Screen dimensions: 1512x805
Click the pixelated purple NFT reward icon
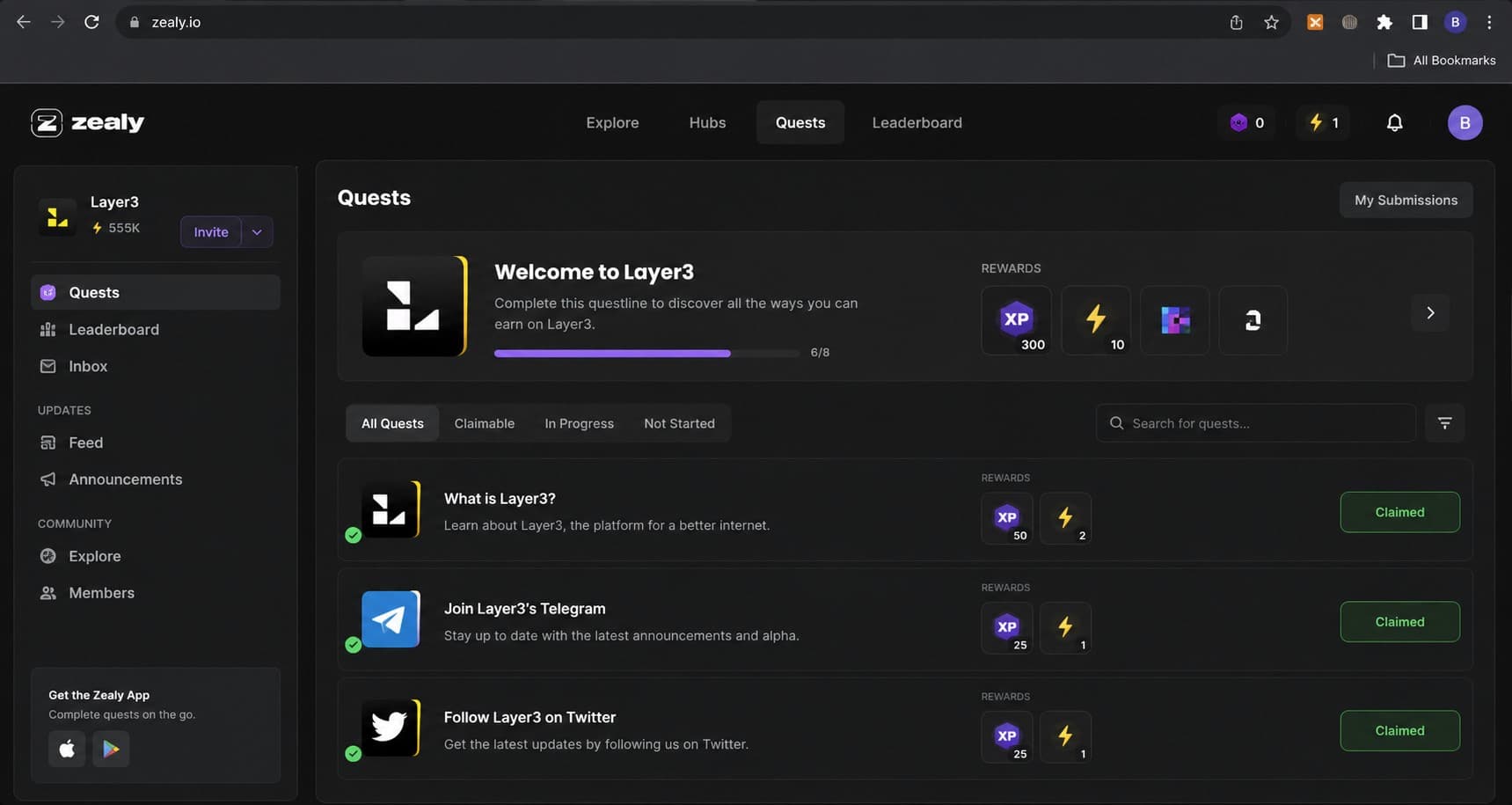[1175, 320]
